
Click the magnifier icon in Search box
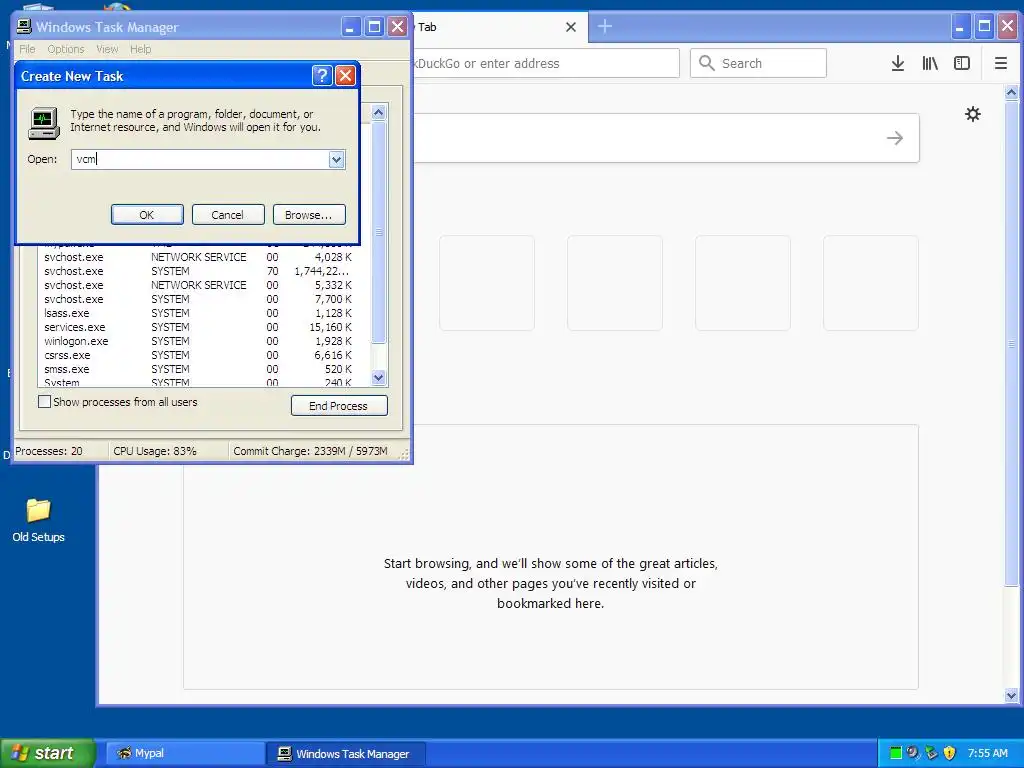tap(707, 63)
